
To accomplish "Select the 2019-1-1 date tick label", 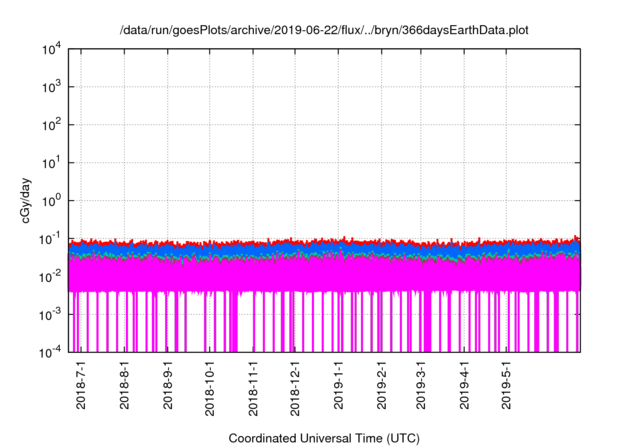I will (338, 385).
